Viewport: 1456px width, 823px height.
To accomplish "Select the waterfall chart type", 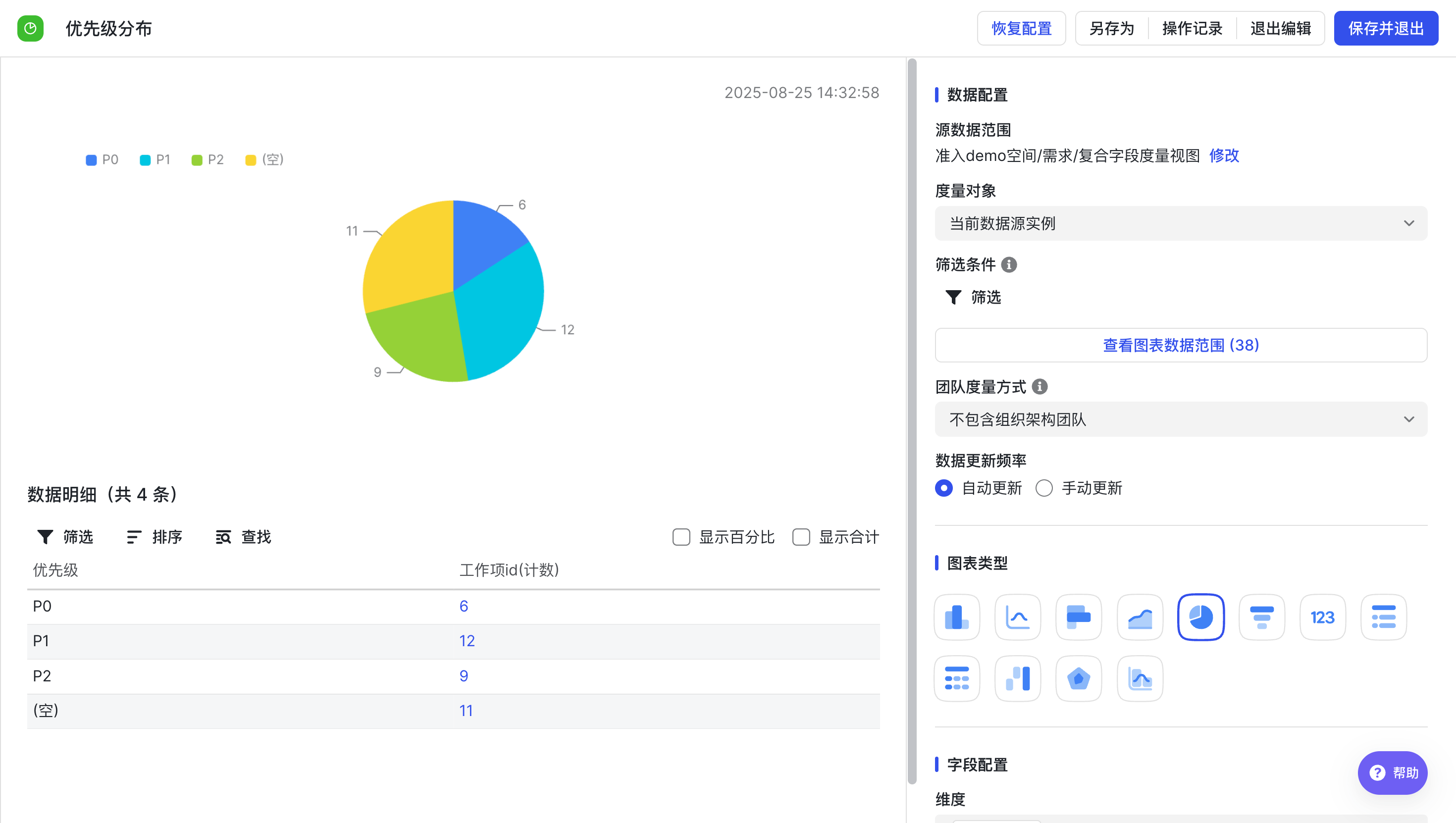I will click(1017, 678).
